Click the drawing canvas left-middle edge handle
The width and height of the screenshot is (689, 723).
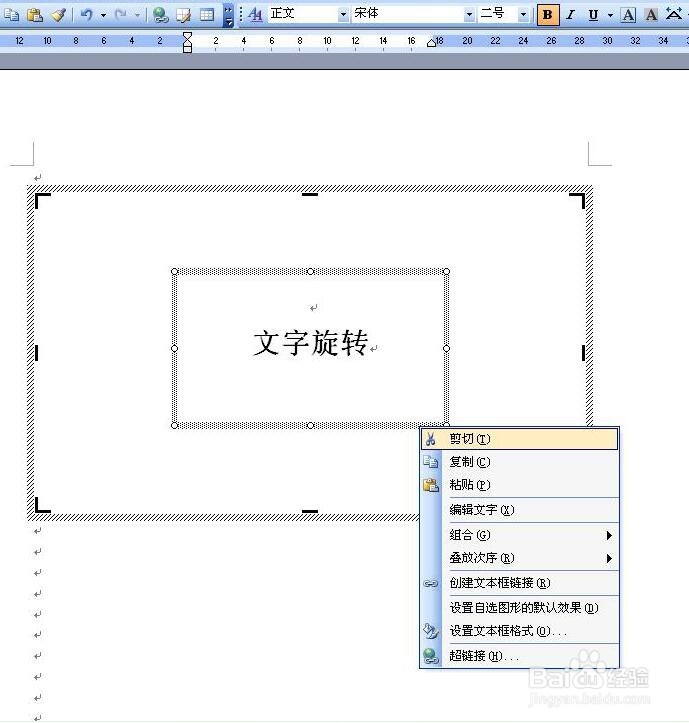pos(36,353)
